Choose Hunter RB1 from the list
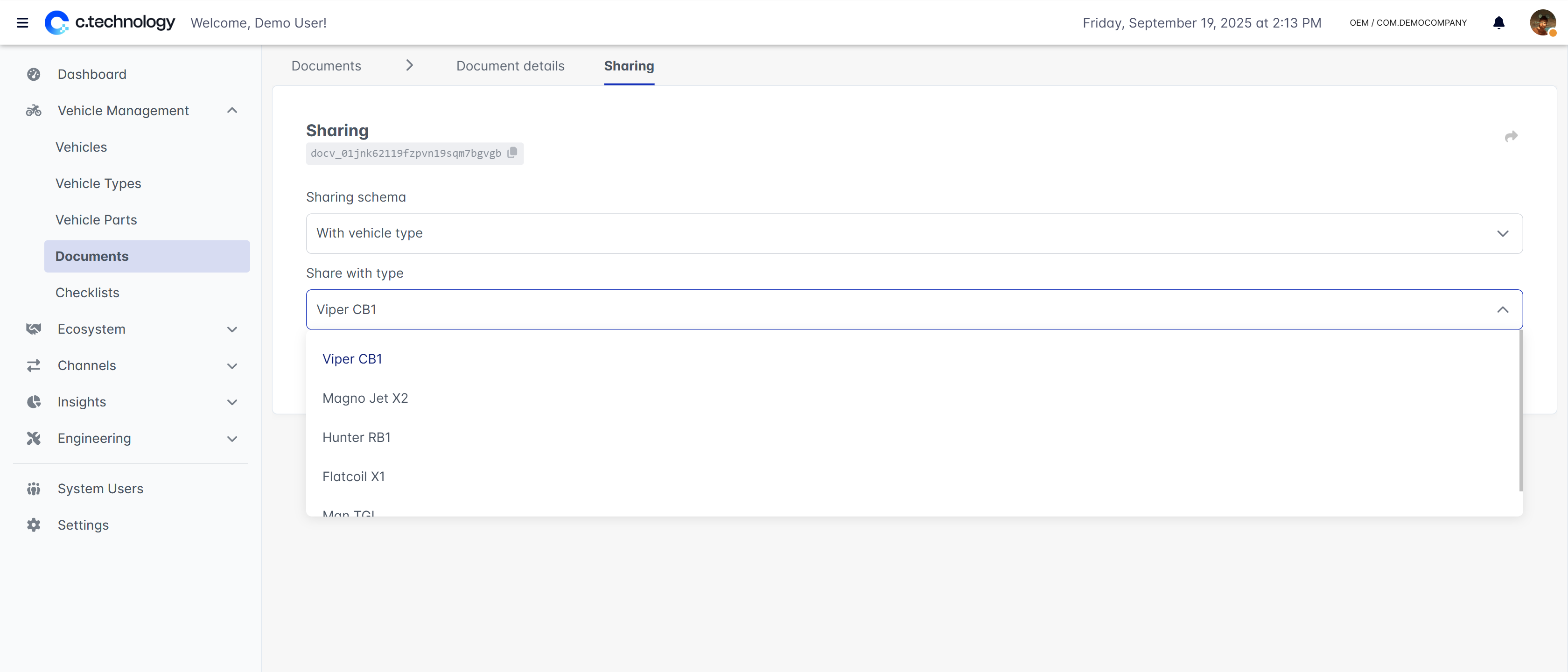This screenshot has height=672, width=1568. (357, 438)
